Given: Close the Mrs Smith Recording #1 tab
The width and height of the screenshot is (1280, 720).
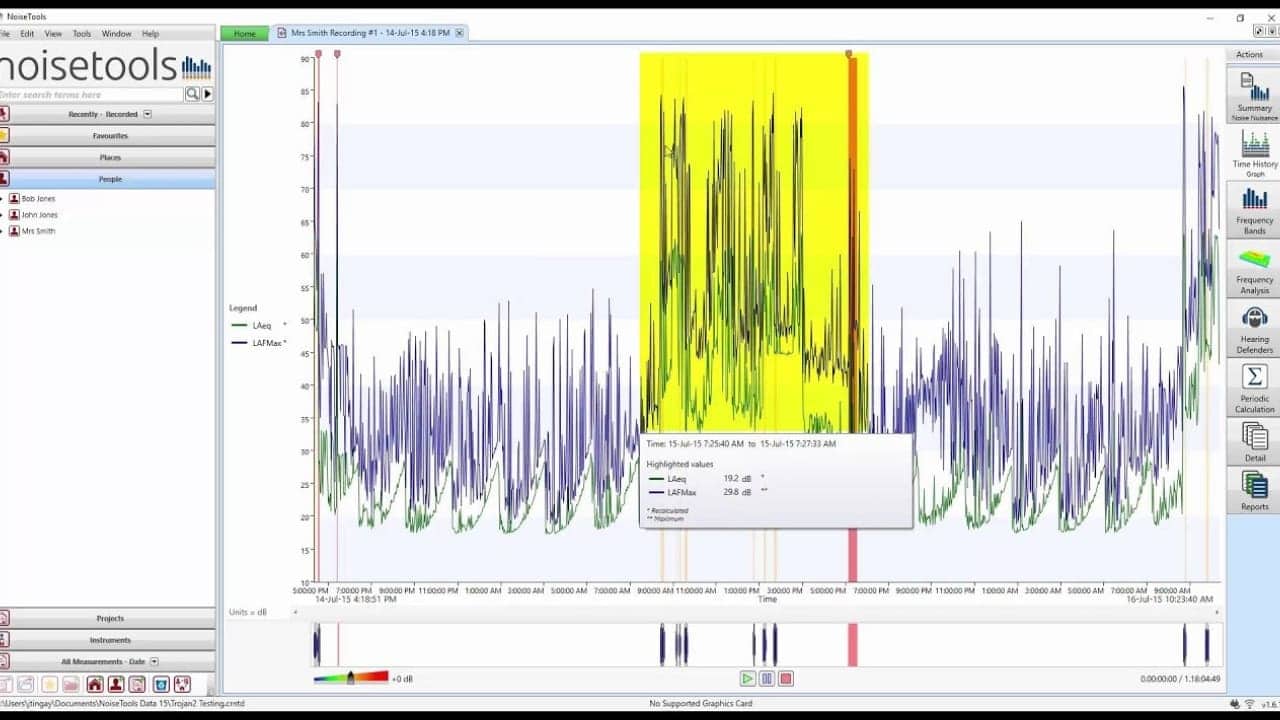Looking at the screenshot, I should tap(460, 33).
